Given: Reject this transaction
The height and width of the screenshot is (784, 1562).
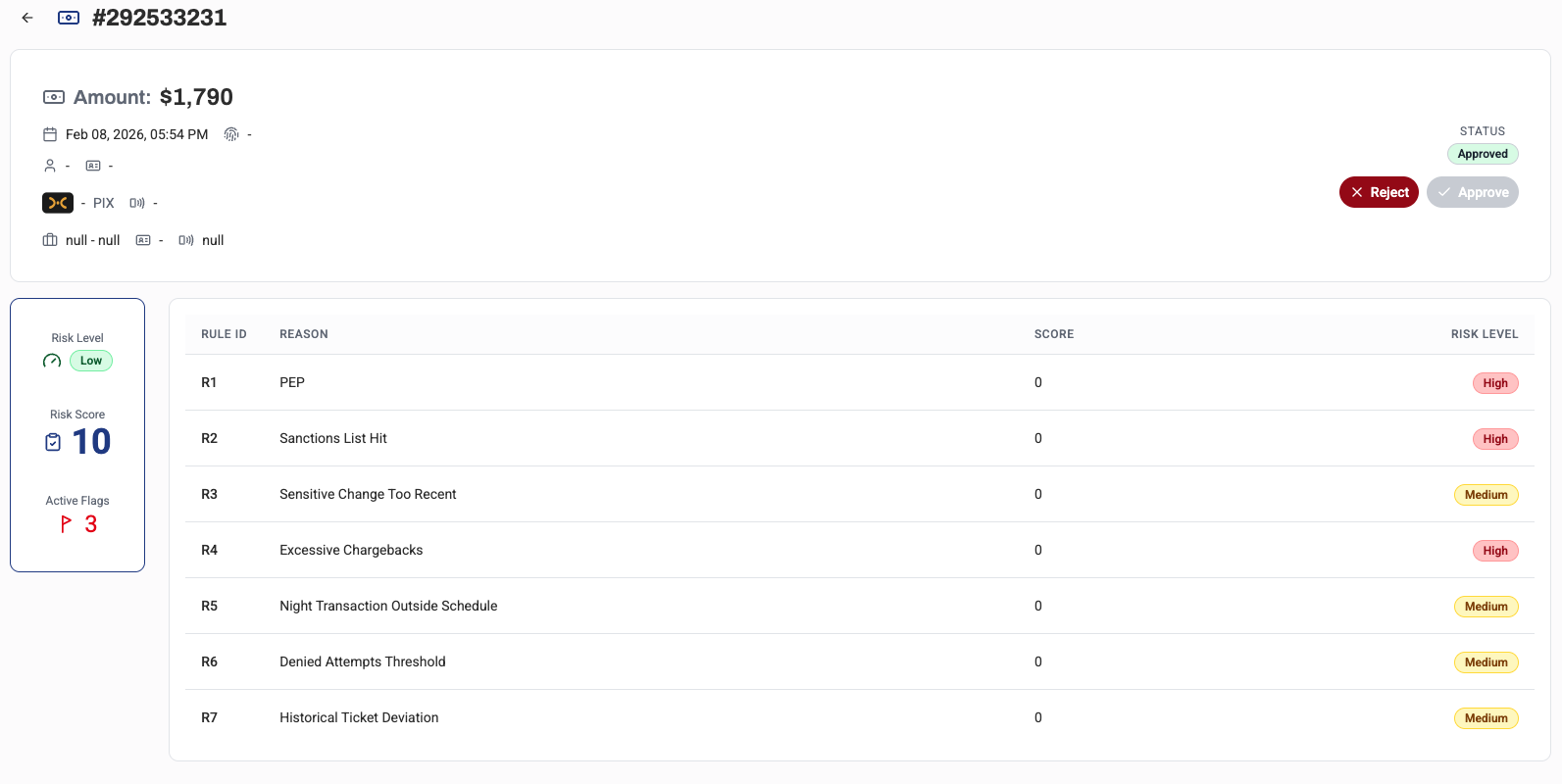Looking at the screenshot, I should (1379, 192).
